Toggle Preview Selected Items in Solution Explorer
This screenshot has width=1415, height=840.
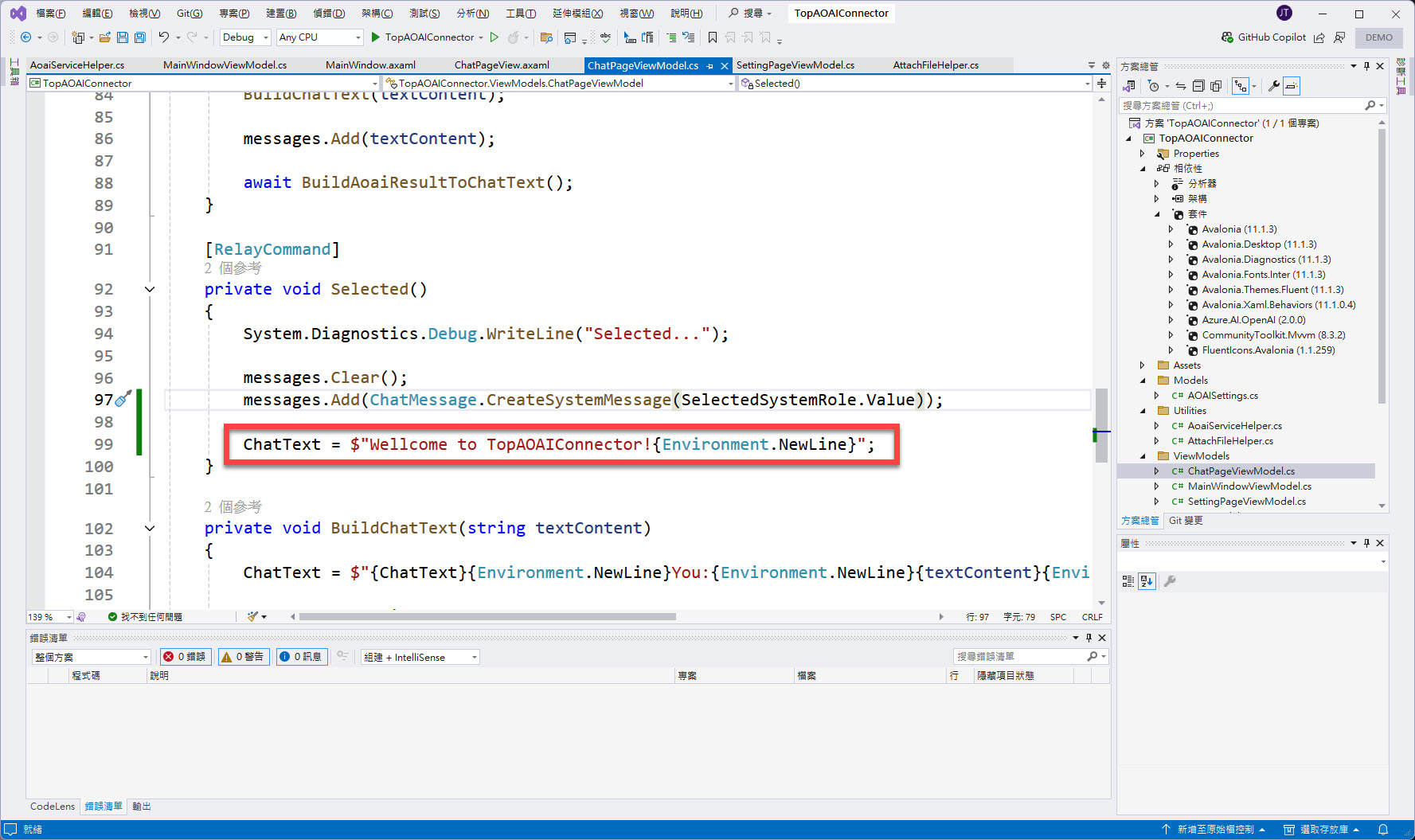(1292, 86)
